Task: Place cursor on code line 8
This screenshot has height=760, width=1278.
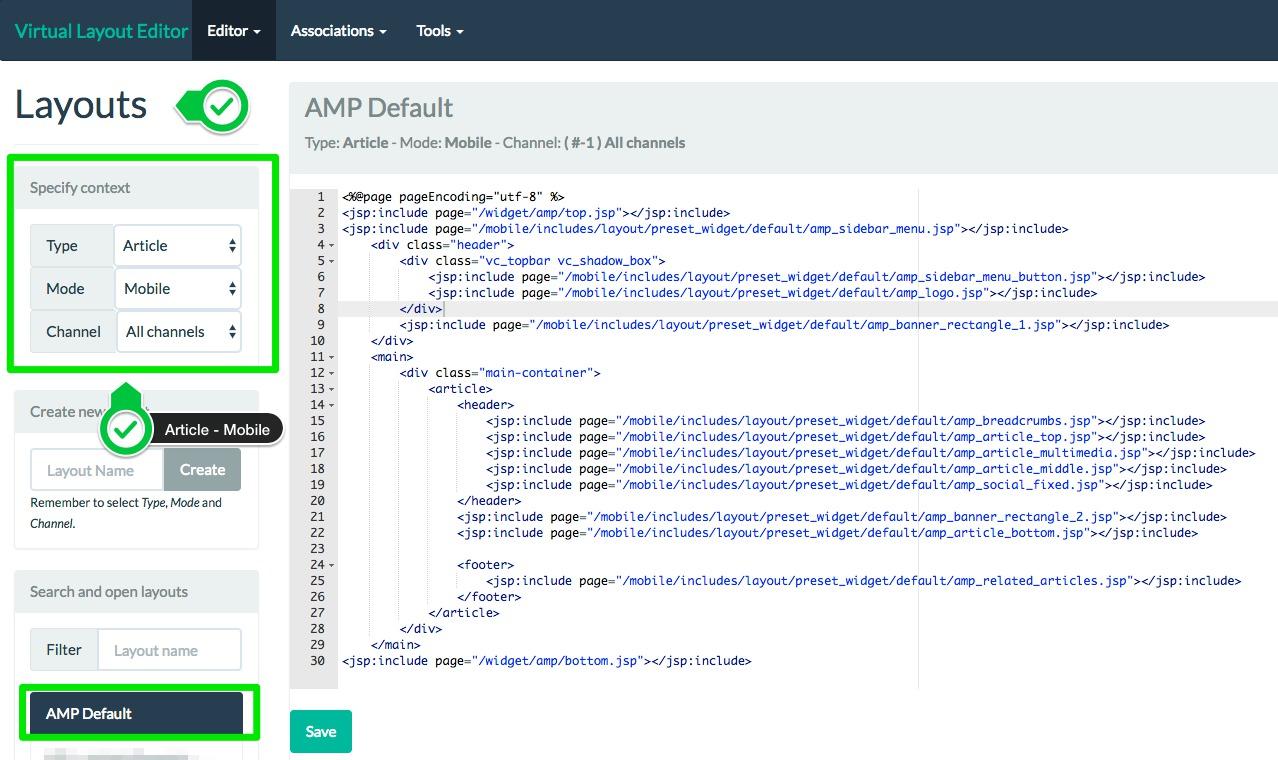Action: 600,309
